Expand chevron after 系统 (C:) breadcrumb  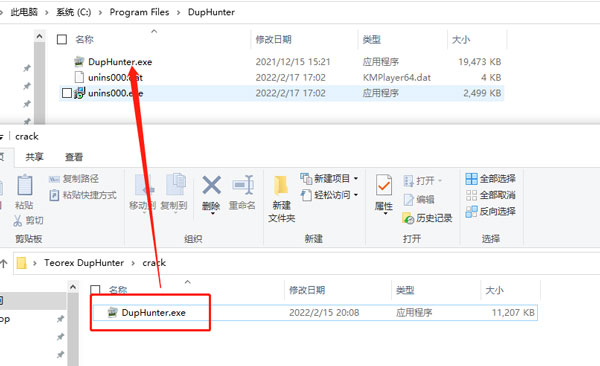(x=100, y=13)
